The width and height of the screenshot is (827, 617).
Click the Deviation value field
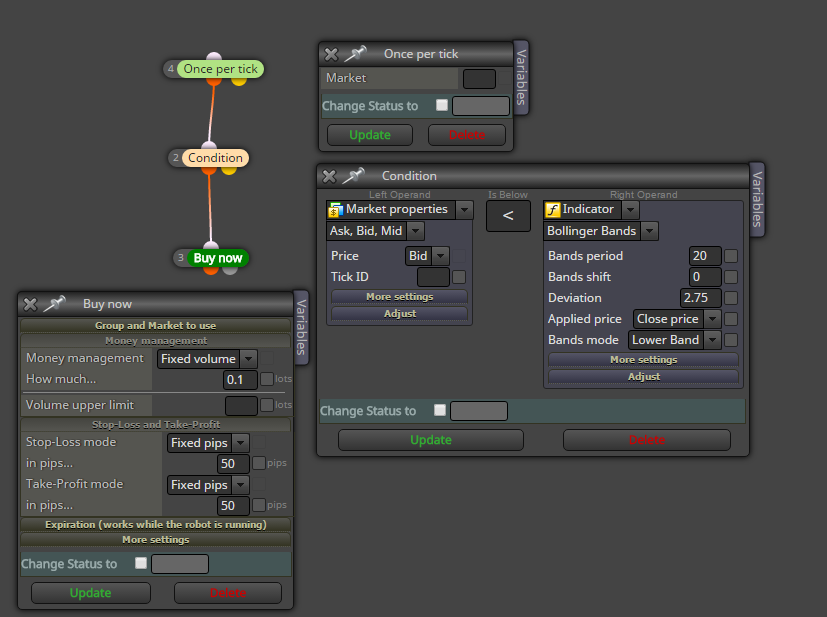point(700,298)
